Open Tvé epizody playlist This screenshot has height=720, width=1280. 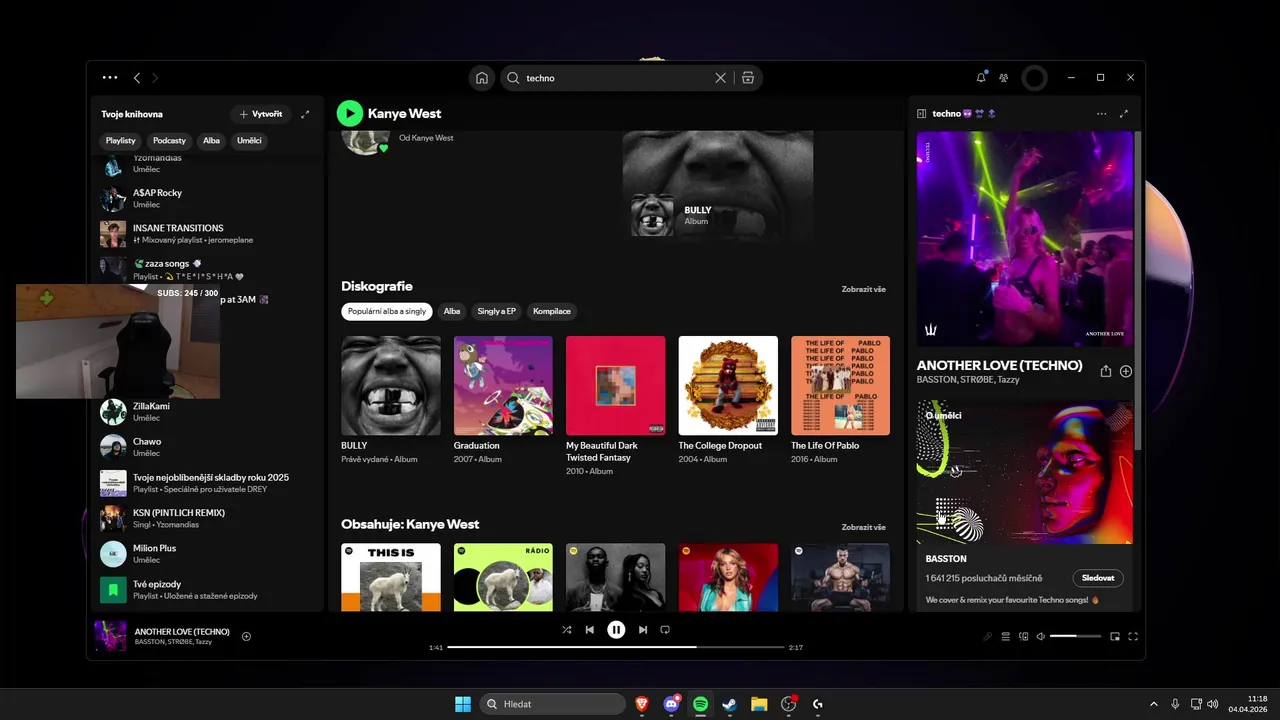208,590
